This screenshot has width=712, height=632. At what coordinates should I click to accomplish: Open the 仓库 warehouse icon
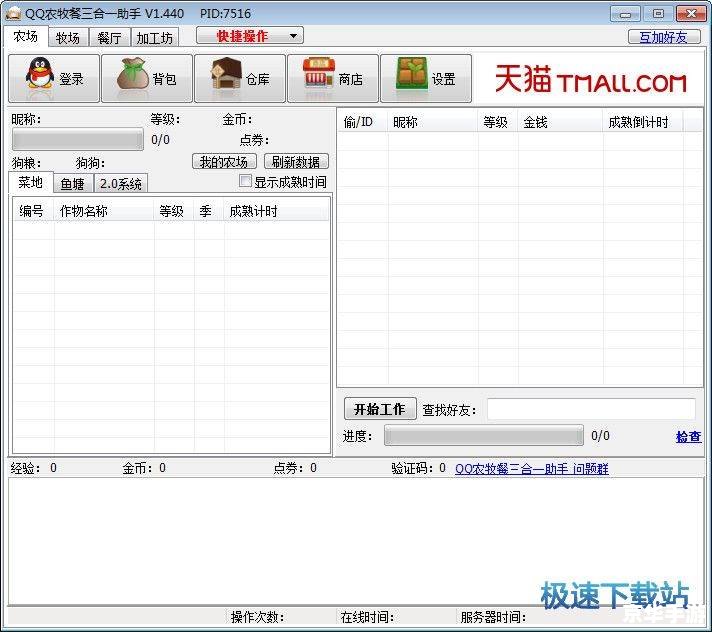pos(240,79)
